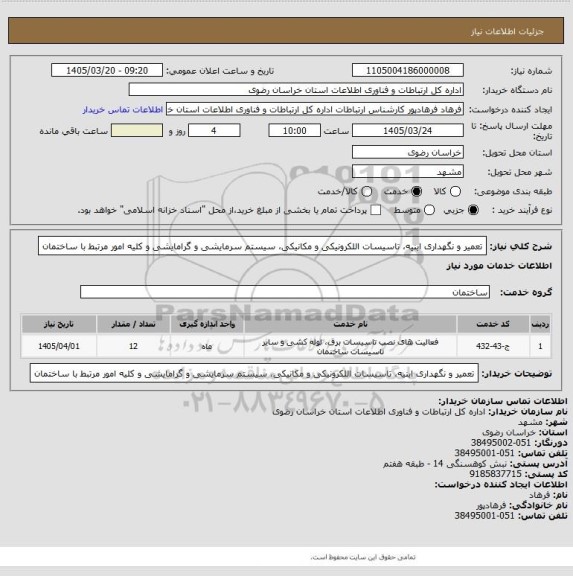Select the کالا/خدمت radio button
Image resolution: width=573 pixels, height=576 pixels.
[367, 191]
